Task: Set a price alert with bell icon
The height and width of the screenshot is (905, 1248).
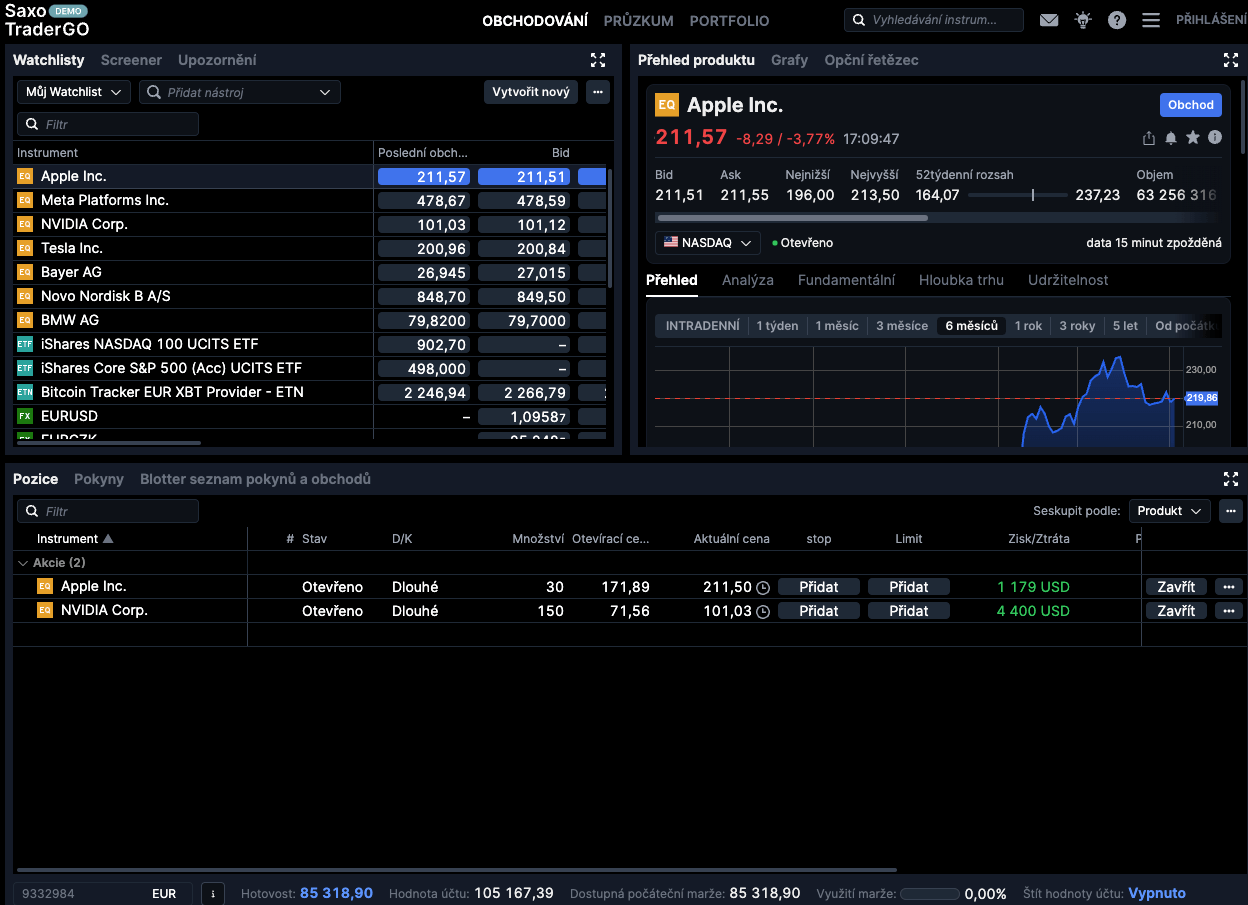Action: (x=1171, y=138)
